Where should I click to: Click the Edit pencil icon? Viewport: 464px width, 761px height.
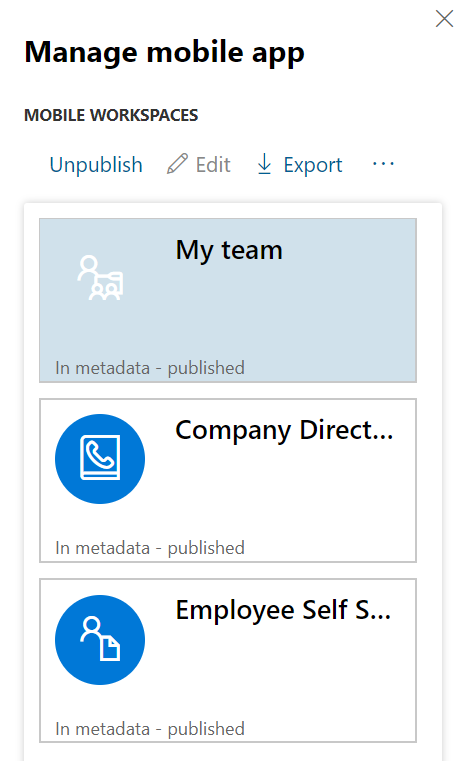click(x=177, y=164)
